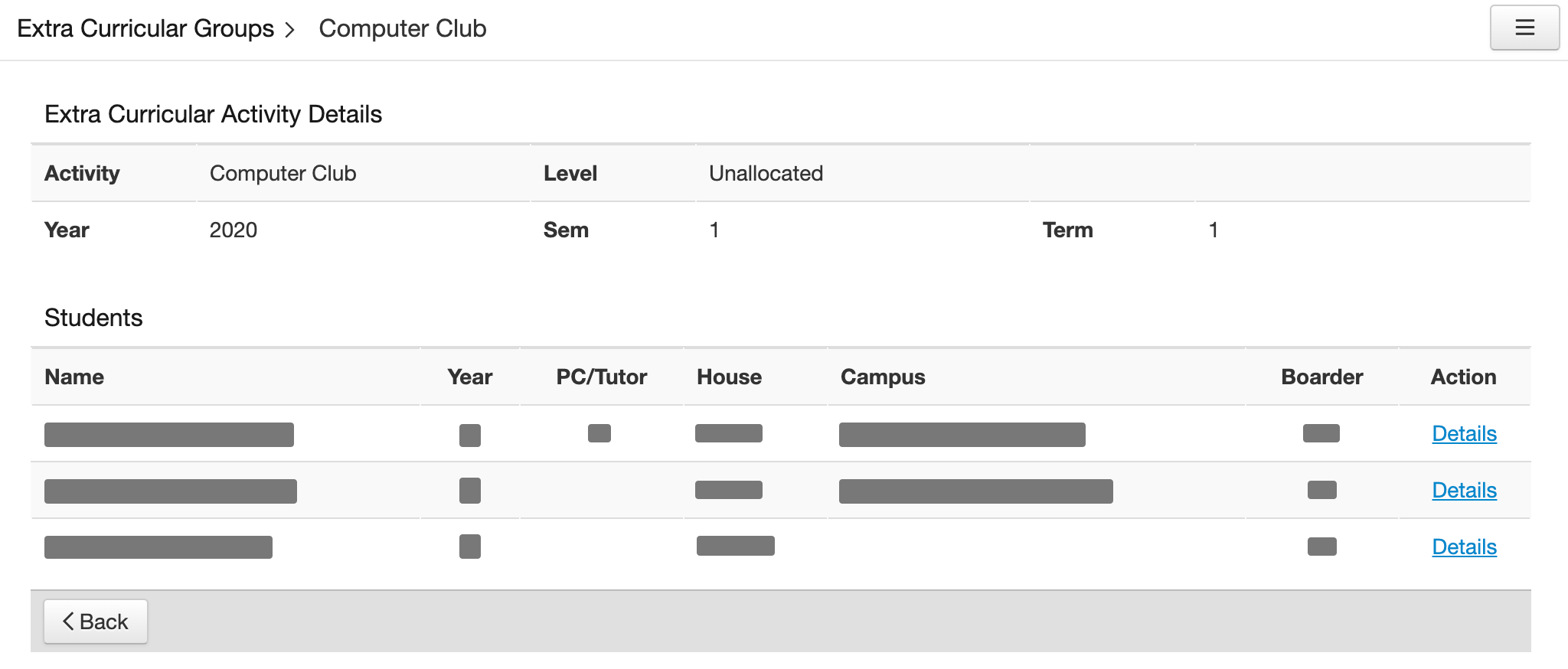
Task: Open Details link for first student row
Action: pos(1464,434)
